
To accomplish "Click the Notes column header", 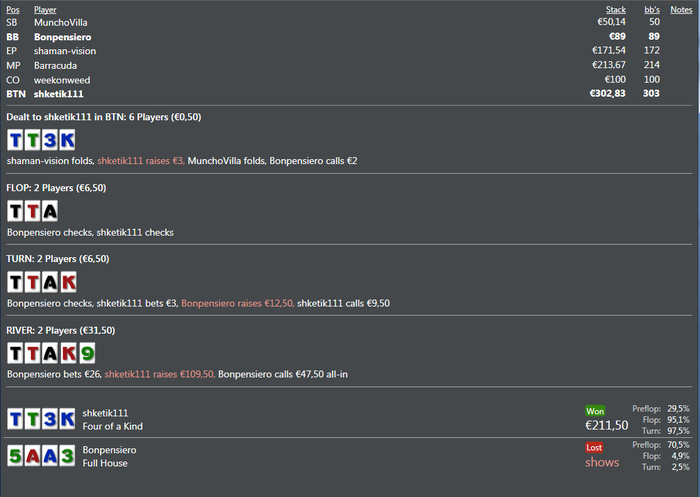I will click(x=681, y=9).
